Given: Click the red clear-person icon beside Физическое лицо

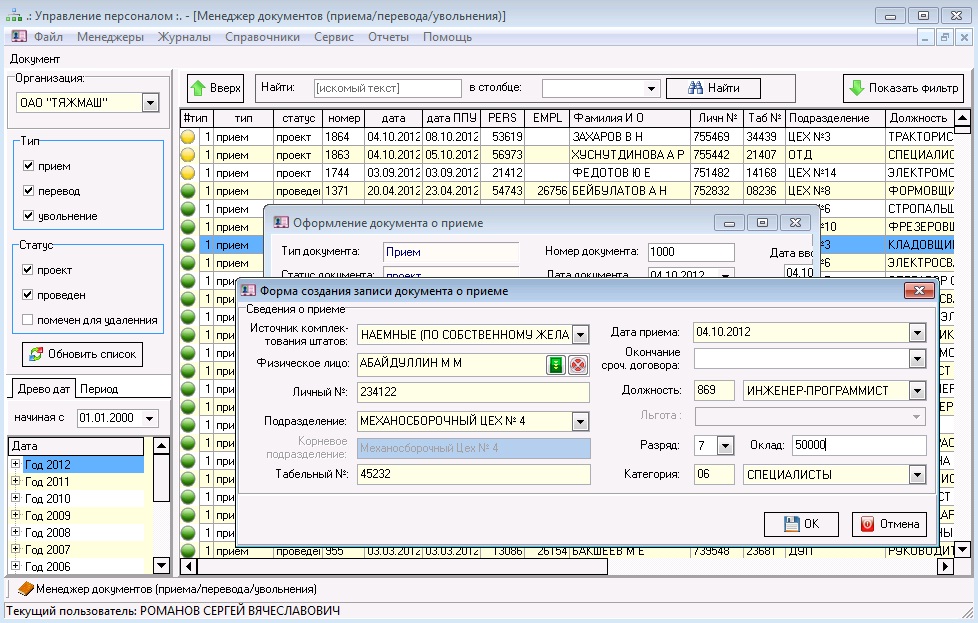Looking at the screenshot, I should (x=578, y=364).
